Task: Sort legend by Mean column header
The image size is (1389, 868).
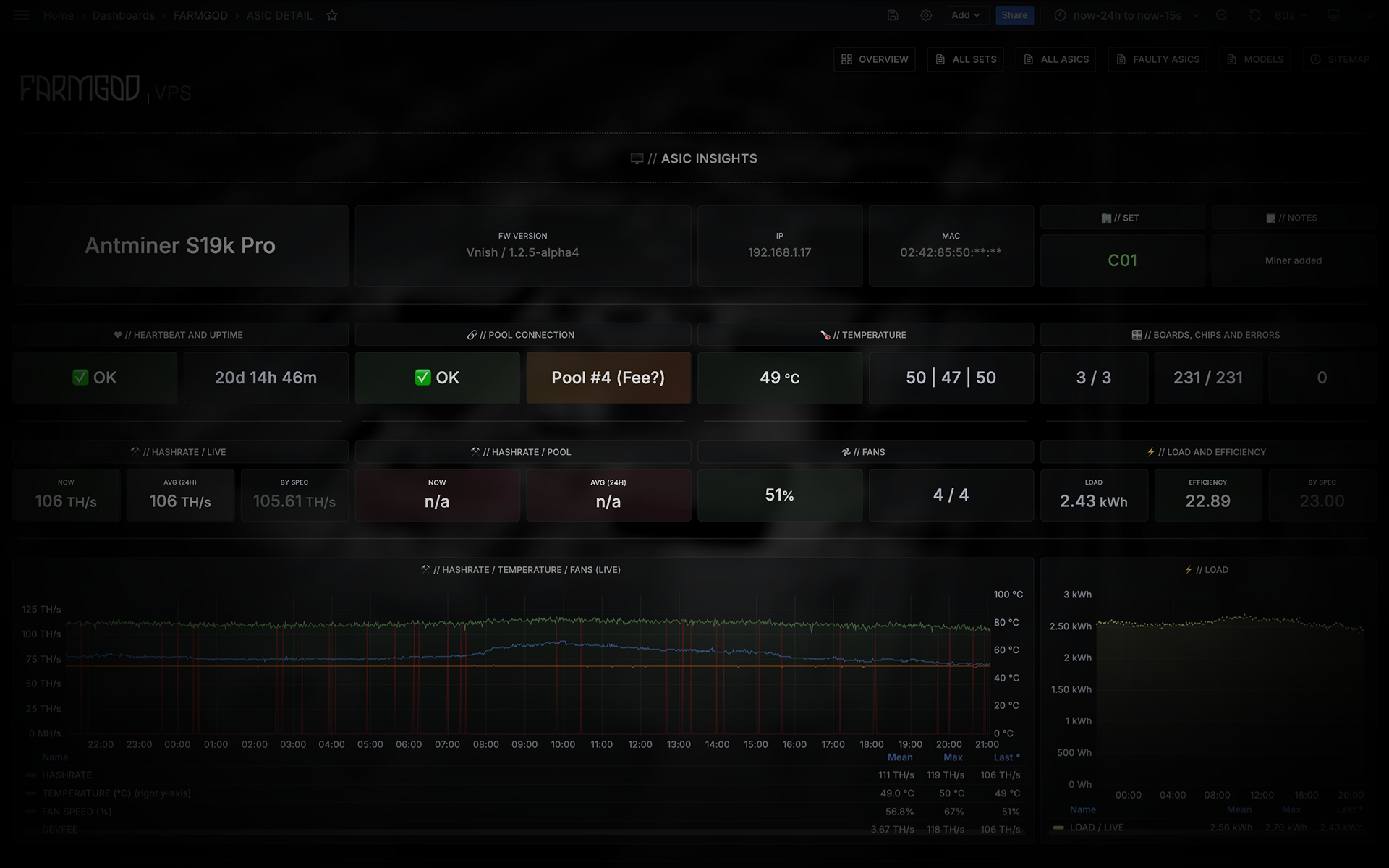Action: (900, 757)
